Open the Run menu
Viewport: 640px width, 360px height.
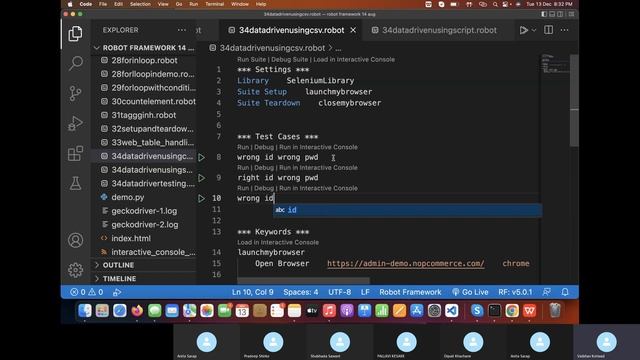(x=193, y=4)
